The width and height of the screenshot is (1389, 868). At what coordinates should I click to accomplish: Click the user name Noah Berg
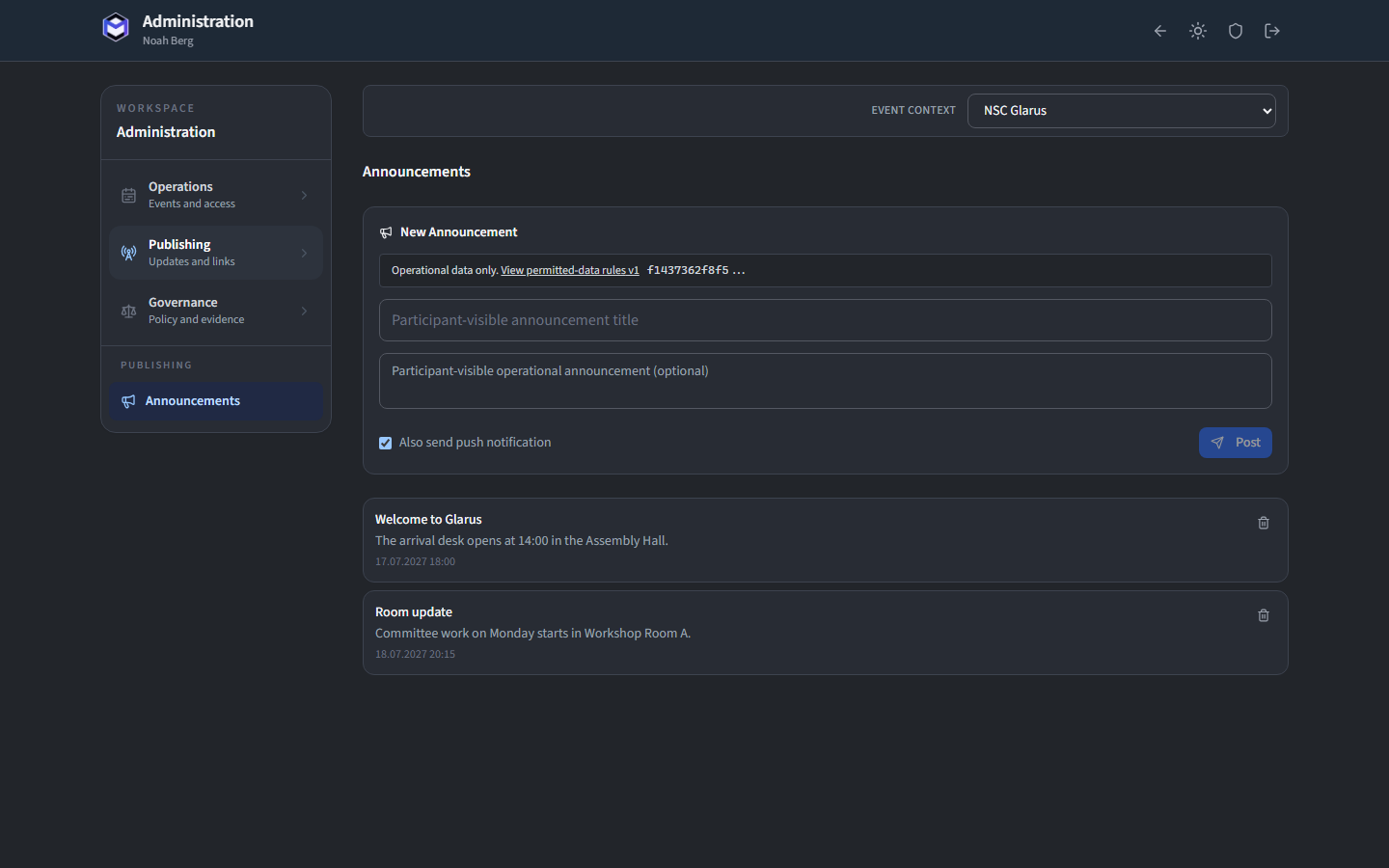pyautogui.click(x=168, y=41)
